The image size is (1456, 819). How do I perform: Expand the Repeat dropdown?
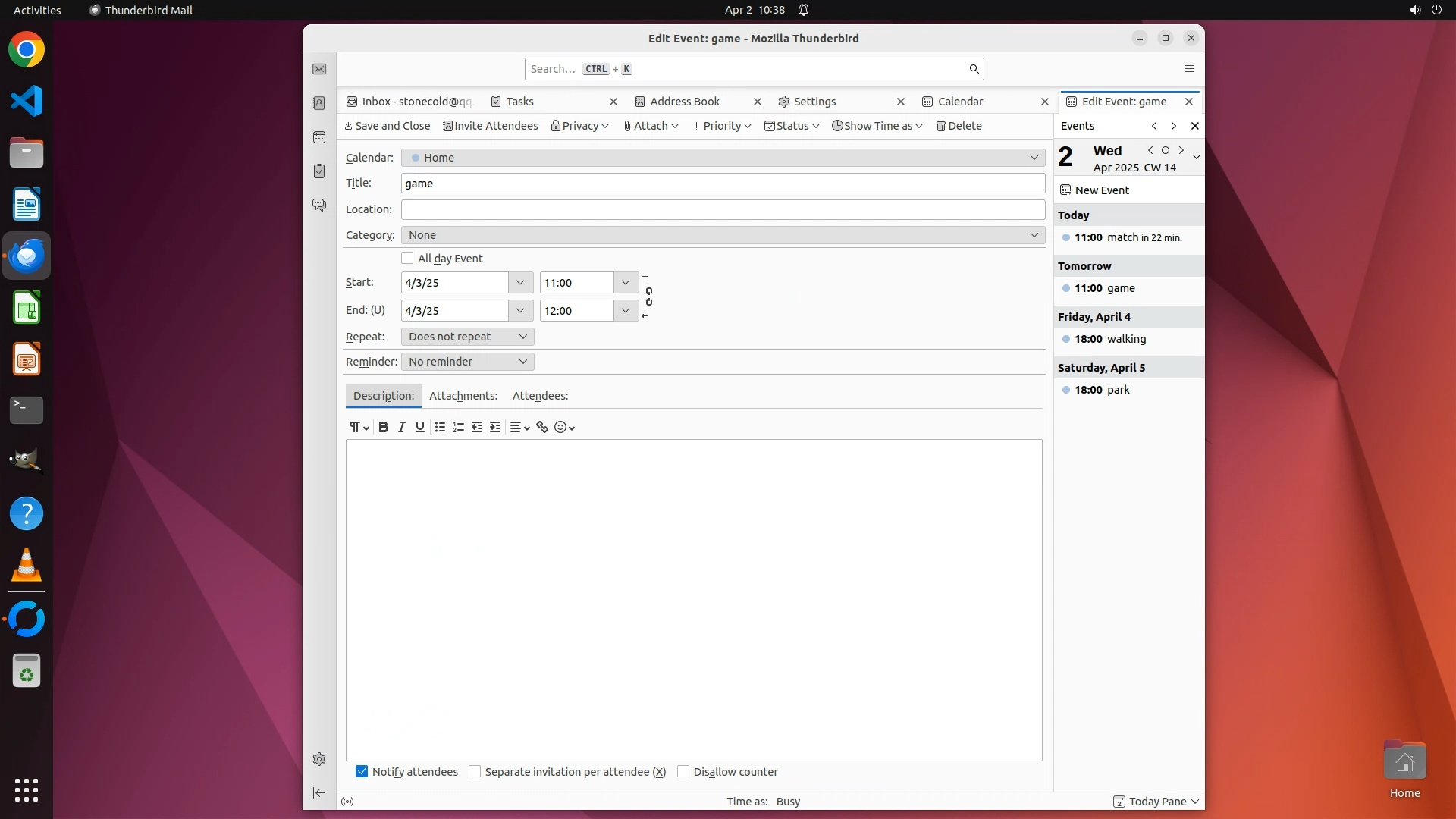click(467, 337)
